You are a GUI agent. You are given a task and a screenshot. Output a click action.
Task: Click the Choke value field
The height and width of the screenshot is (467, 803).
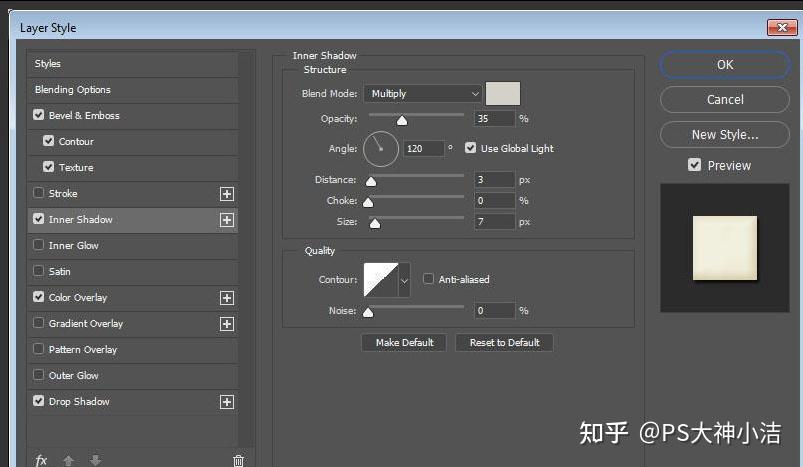coord(494,201)
